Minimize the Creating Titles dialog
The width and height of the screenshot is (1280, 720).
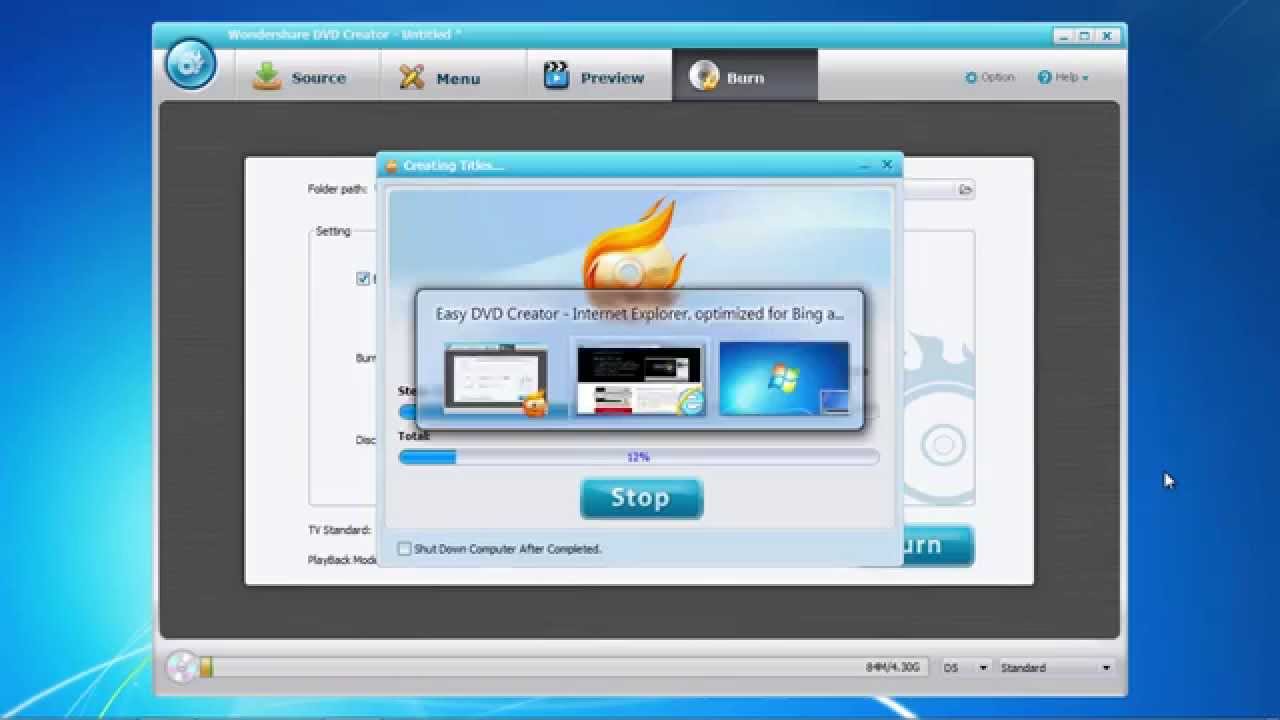pyautogui.click(x=865, y=165)
